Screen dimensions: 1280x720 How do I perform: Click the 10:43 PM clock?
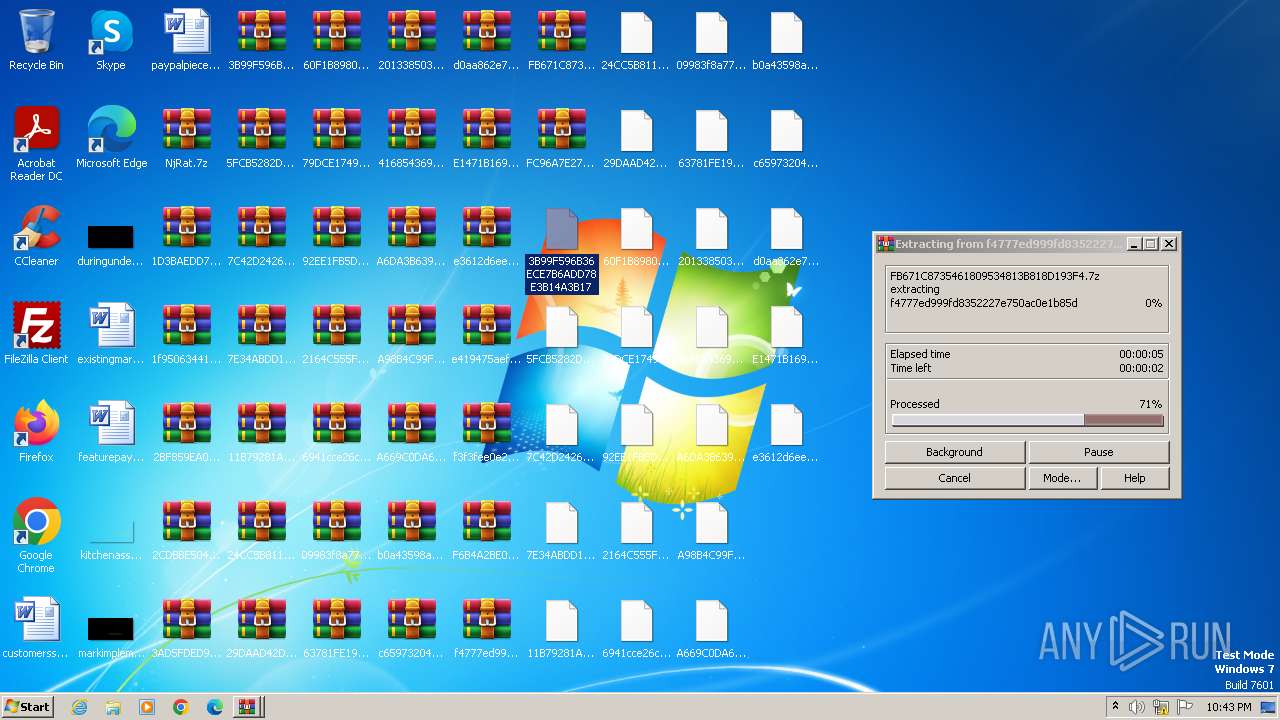1229,707
